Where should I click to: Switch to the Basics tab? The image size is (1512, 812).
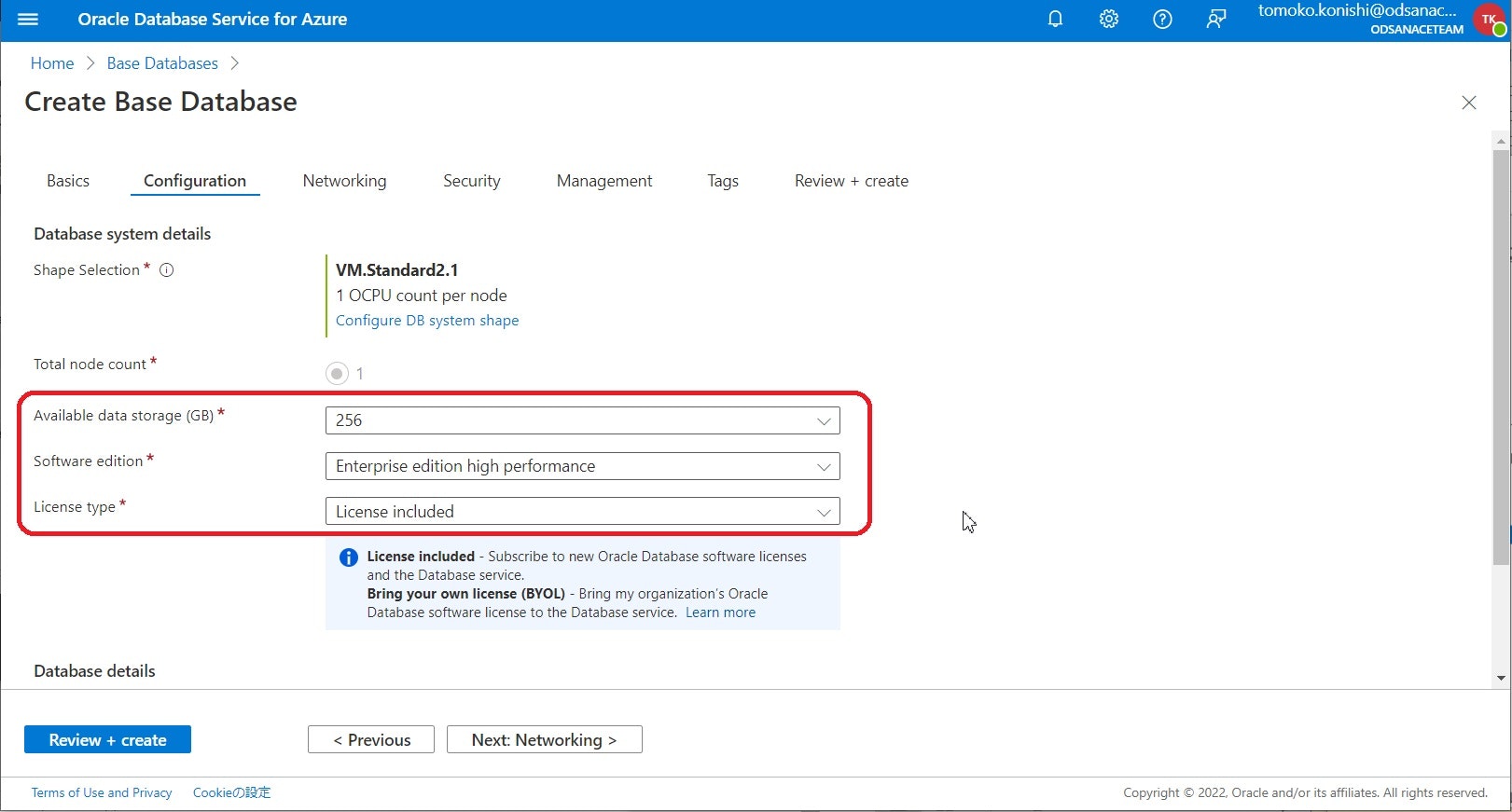click(x=68, y=181)
